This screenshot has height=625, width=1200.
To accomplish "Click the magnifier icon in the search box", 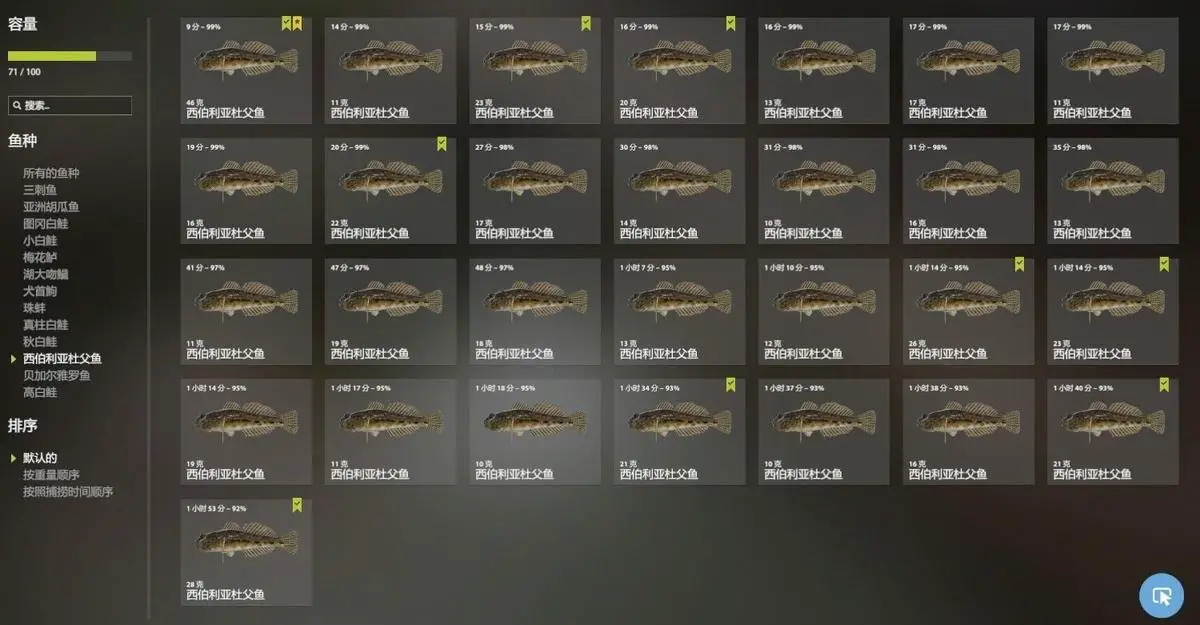I will coord(17,105).
